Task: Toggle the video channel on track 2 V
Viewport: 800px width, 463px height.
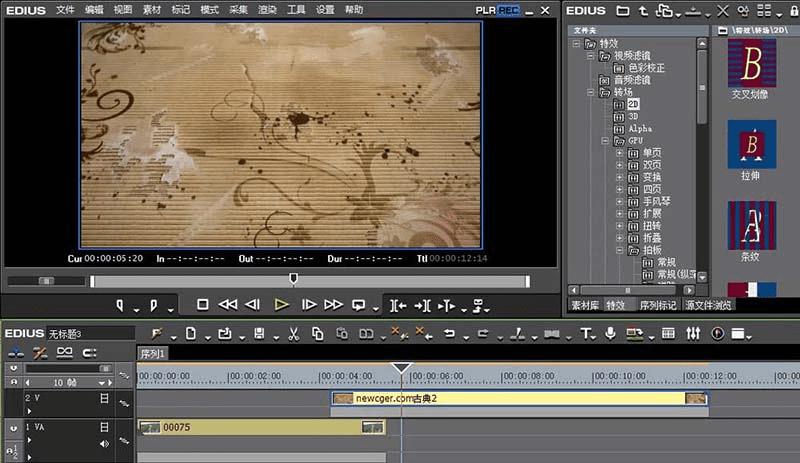Action: [x=104, y=398]
